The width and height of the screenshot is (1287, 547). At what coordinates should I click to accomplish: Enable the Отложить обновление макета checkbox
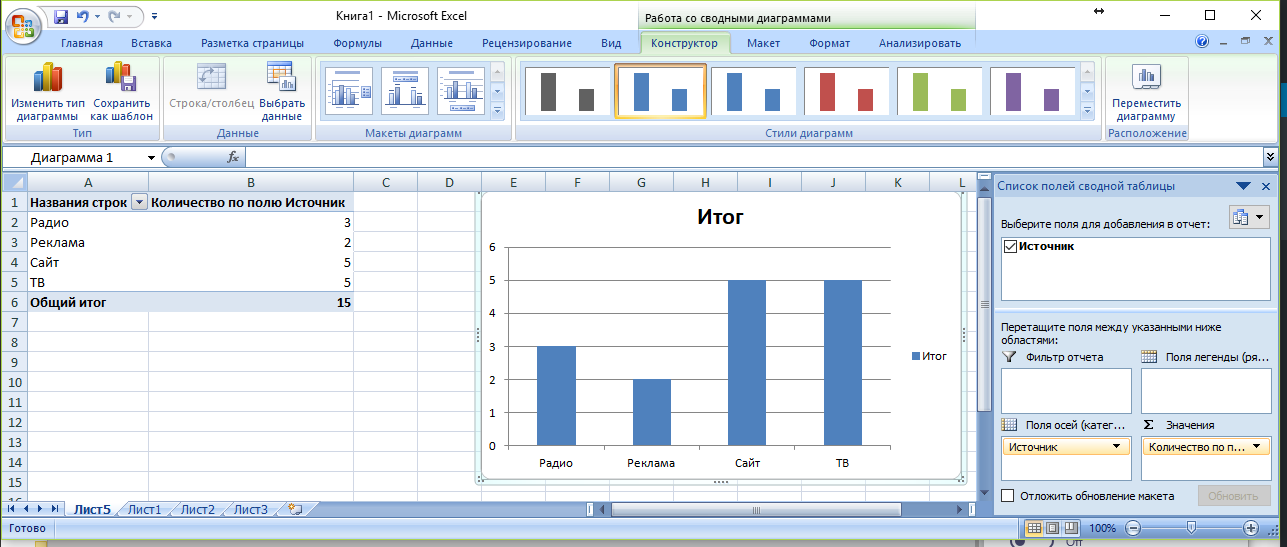tap(1008, 496)
